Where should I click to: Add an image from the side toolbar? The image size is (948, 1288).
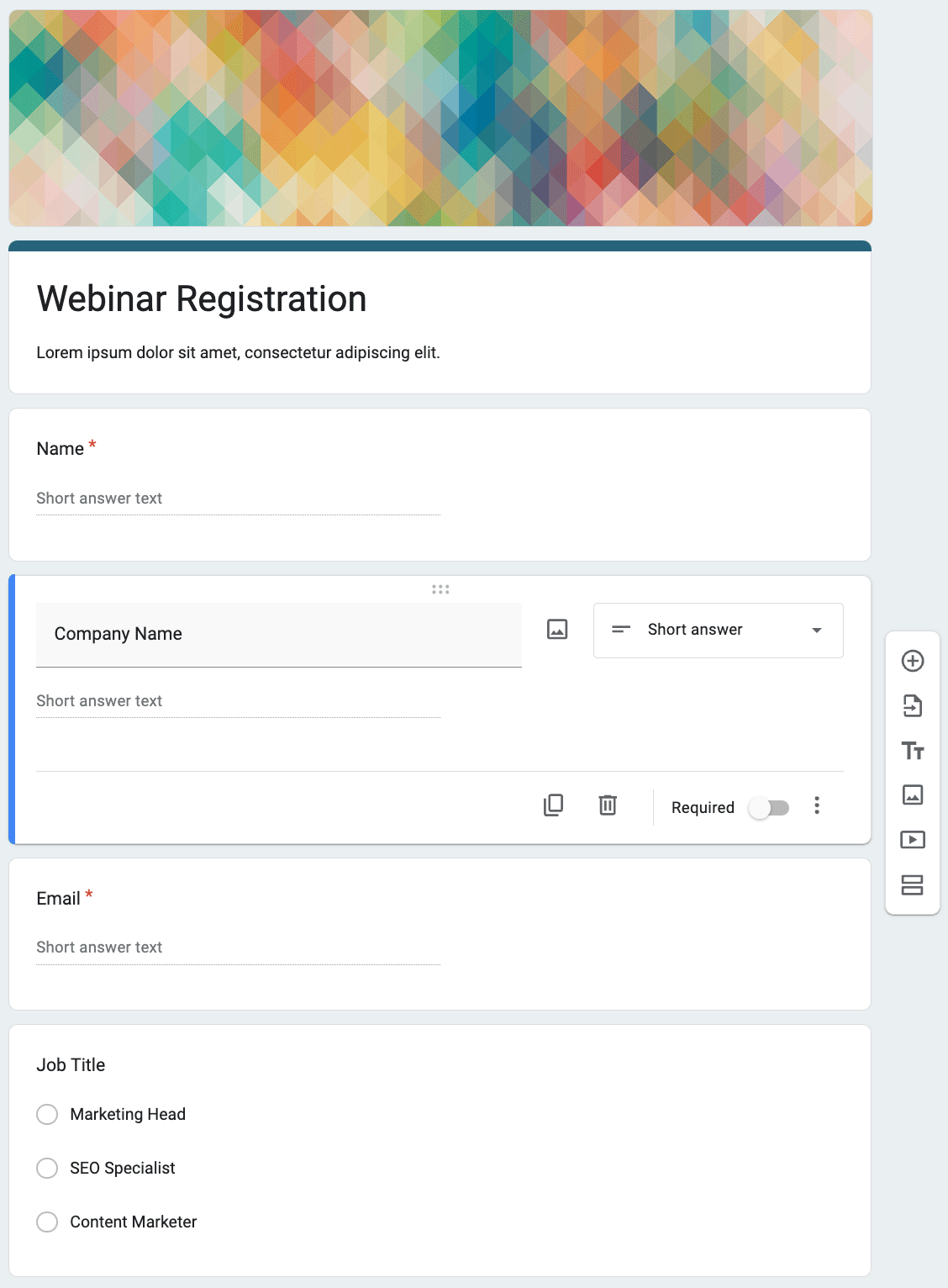click(x=913, y=794)
